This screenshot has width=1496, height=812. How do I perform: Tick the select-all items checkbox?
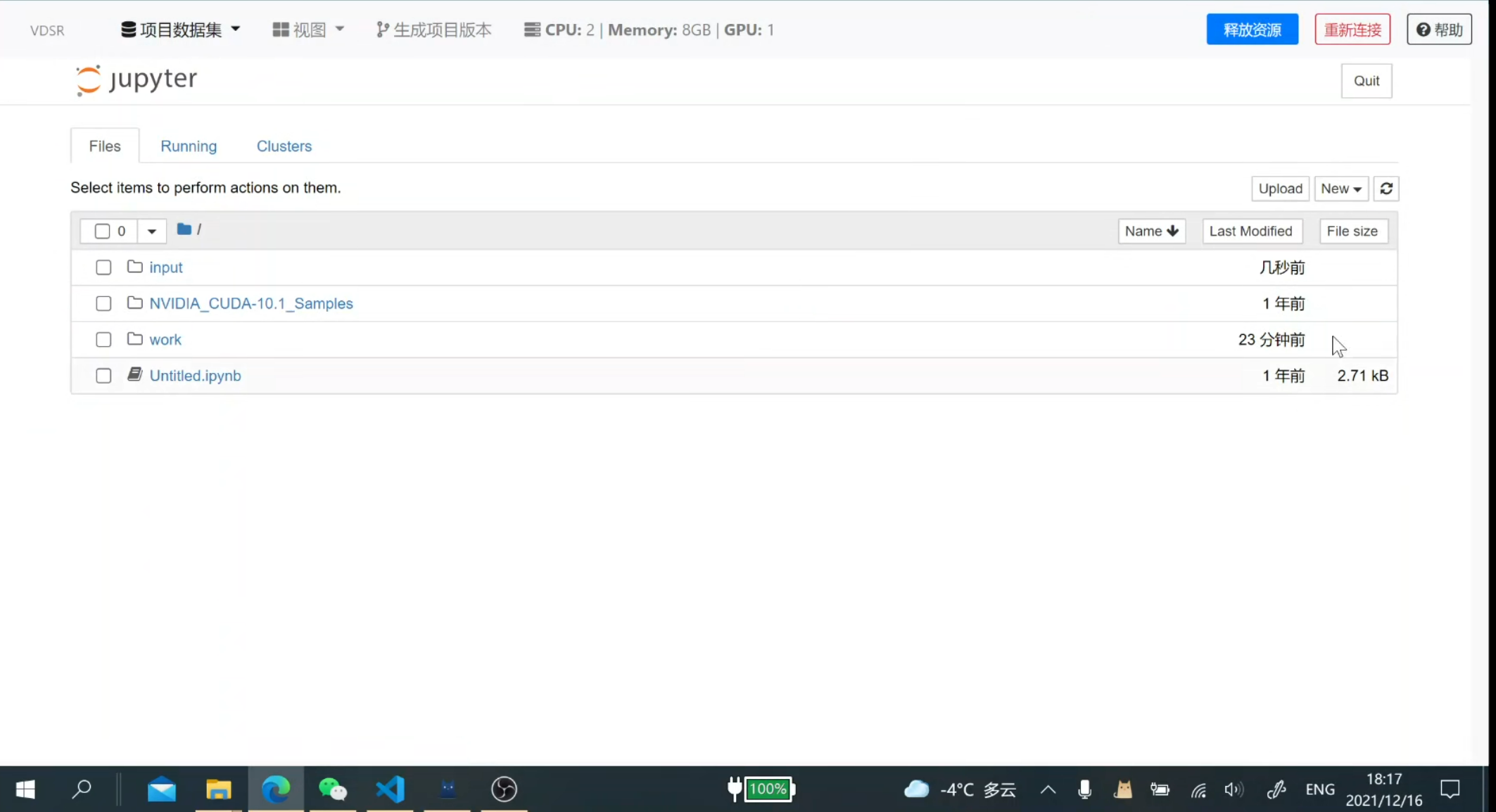(102, 231)
